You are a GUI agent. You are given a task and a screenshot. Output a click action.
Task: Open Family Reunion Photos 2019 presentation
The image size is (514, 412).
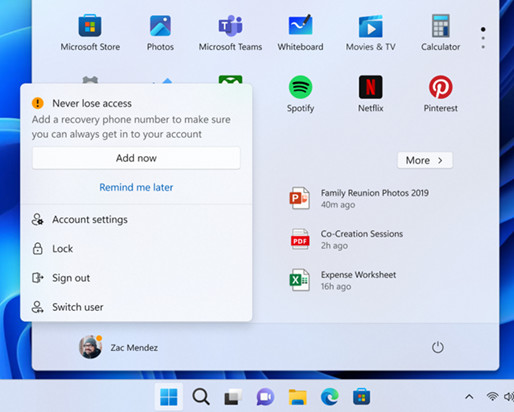coord(359,198)
